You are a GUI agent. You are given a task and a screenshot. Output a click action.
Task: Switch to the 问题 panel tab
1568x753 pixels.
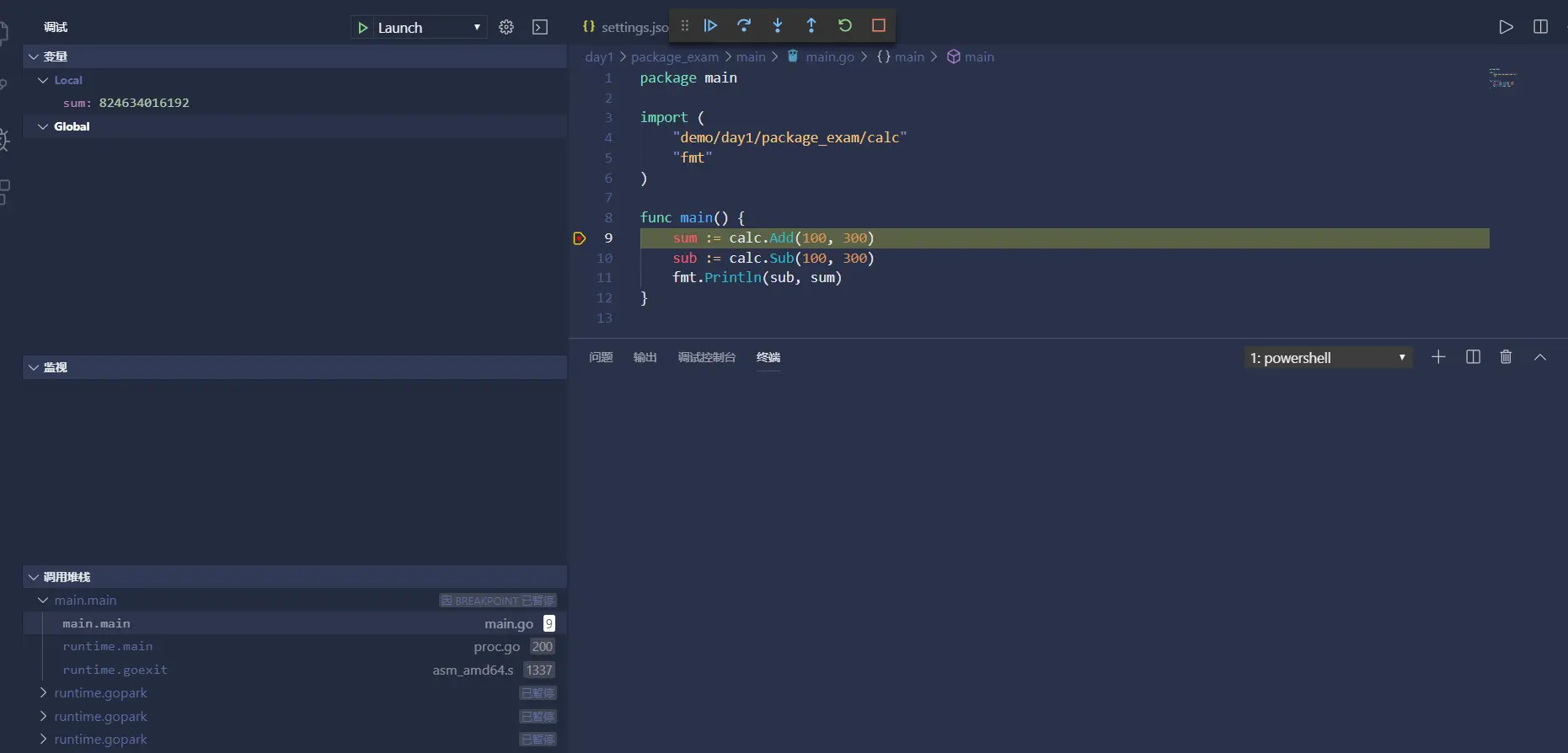tap(601, 357)
